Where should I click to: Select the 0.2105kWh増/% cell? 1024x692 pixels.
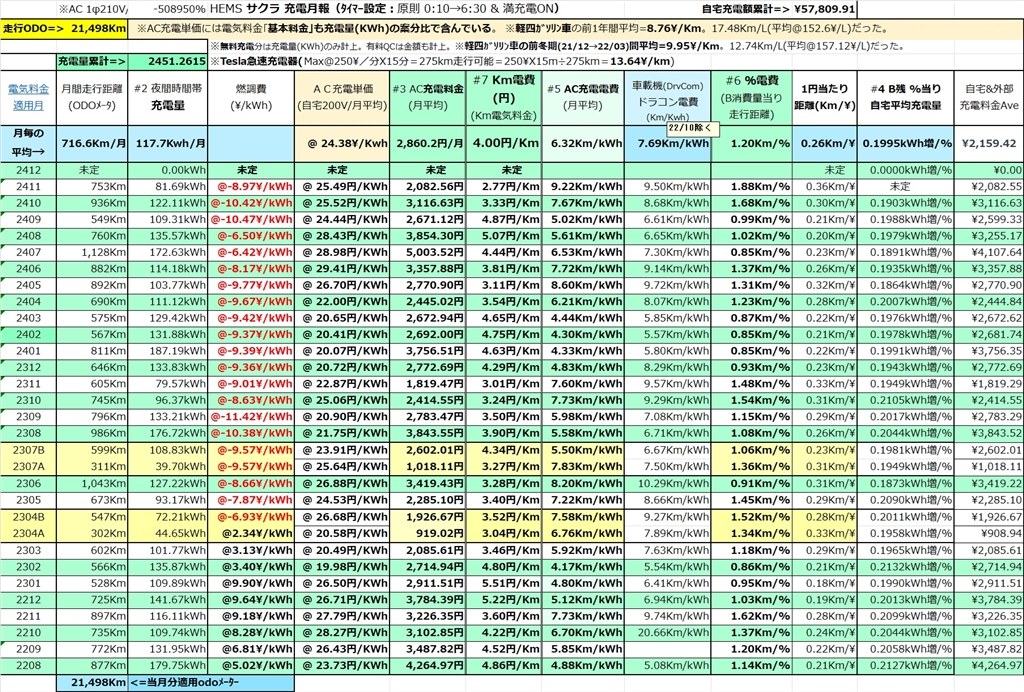point(906,401)
